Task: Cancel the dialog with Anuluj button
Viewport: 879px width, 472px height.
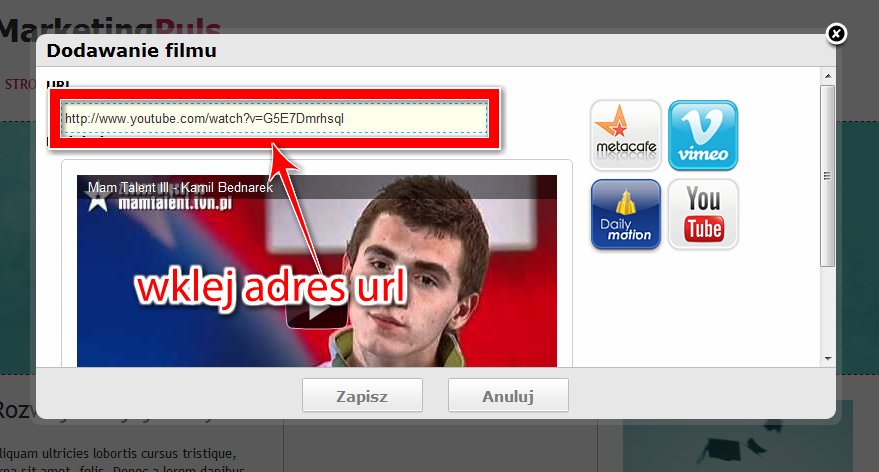Action: [508, 396]
